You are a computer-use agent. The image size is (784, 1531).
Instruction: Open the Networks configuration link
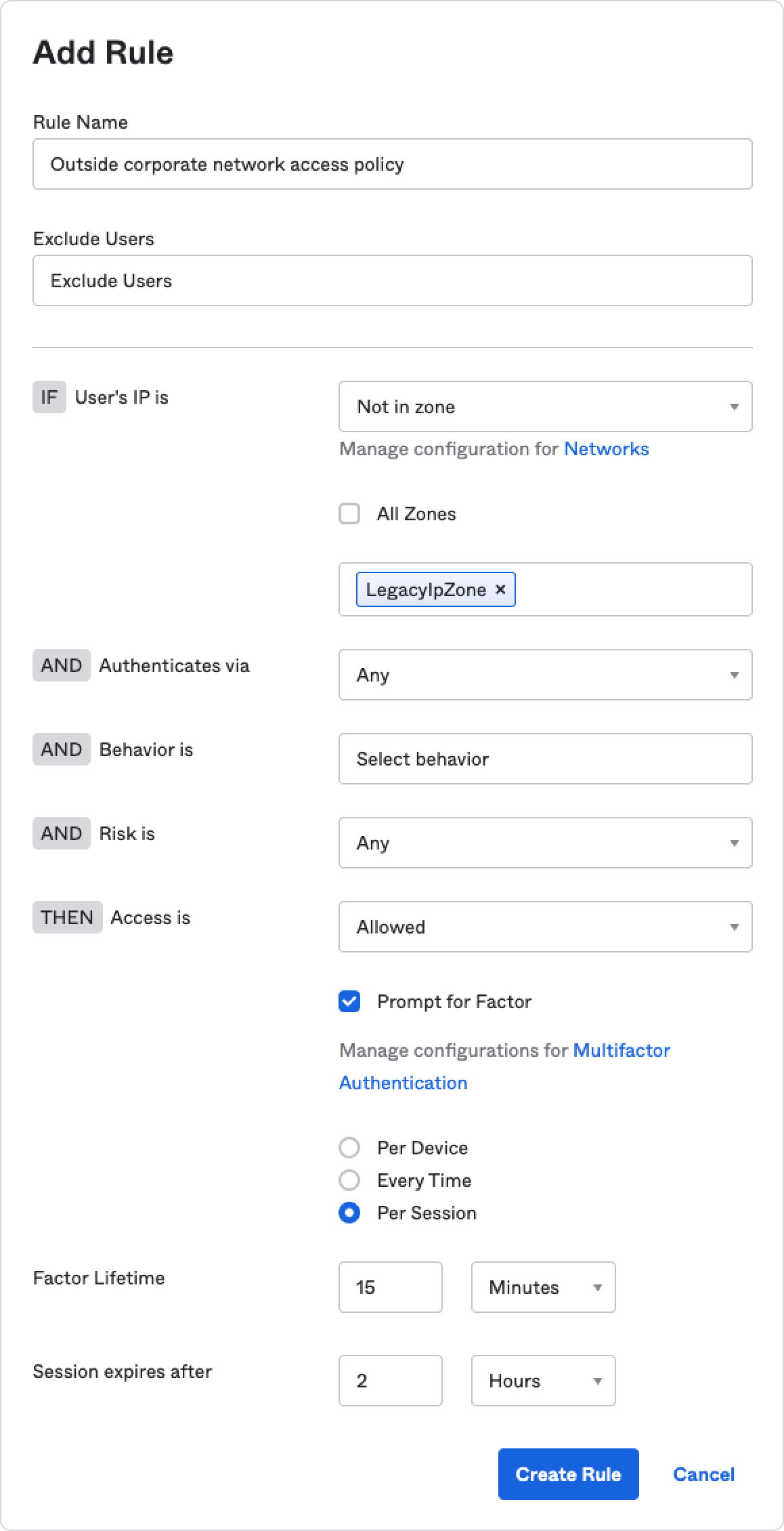pos(606,449)
